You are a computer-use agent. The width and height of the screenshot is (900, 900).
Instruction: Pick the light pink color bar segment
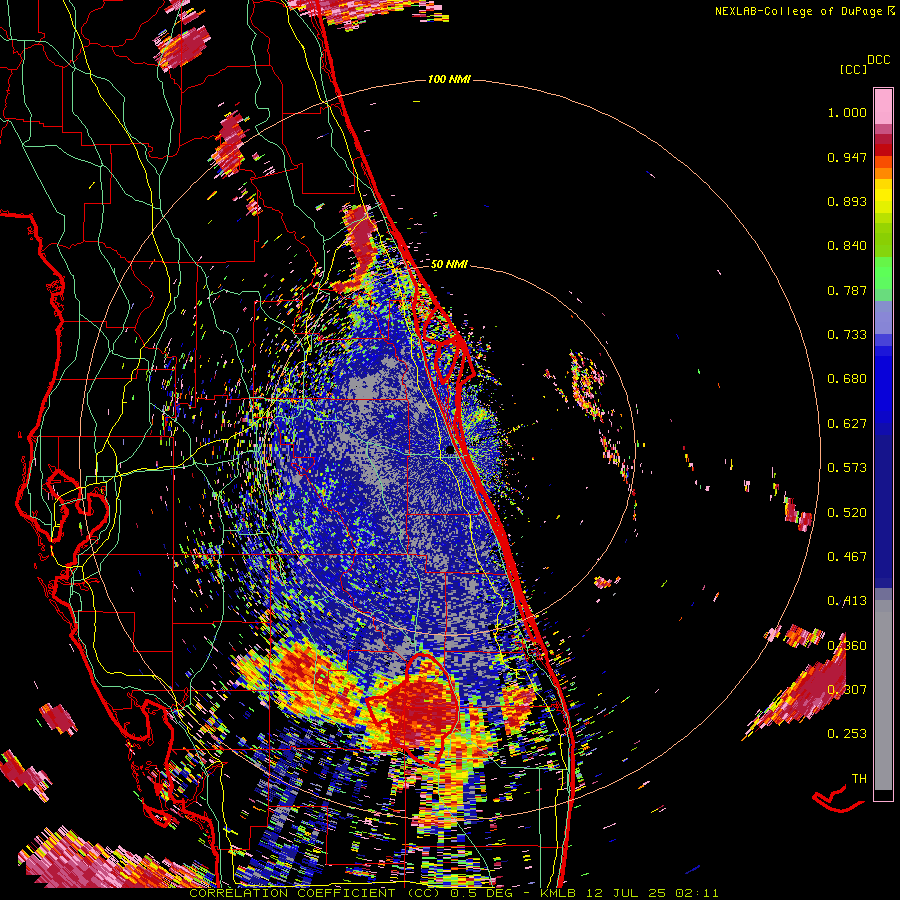tap(883, 106)
